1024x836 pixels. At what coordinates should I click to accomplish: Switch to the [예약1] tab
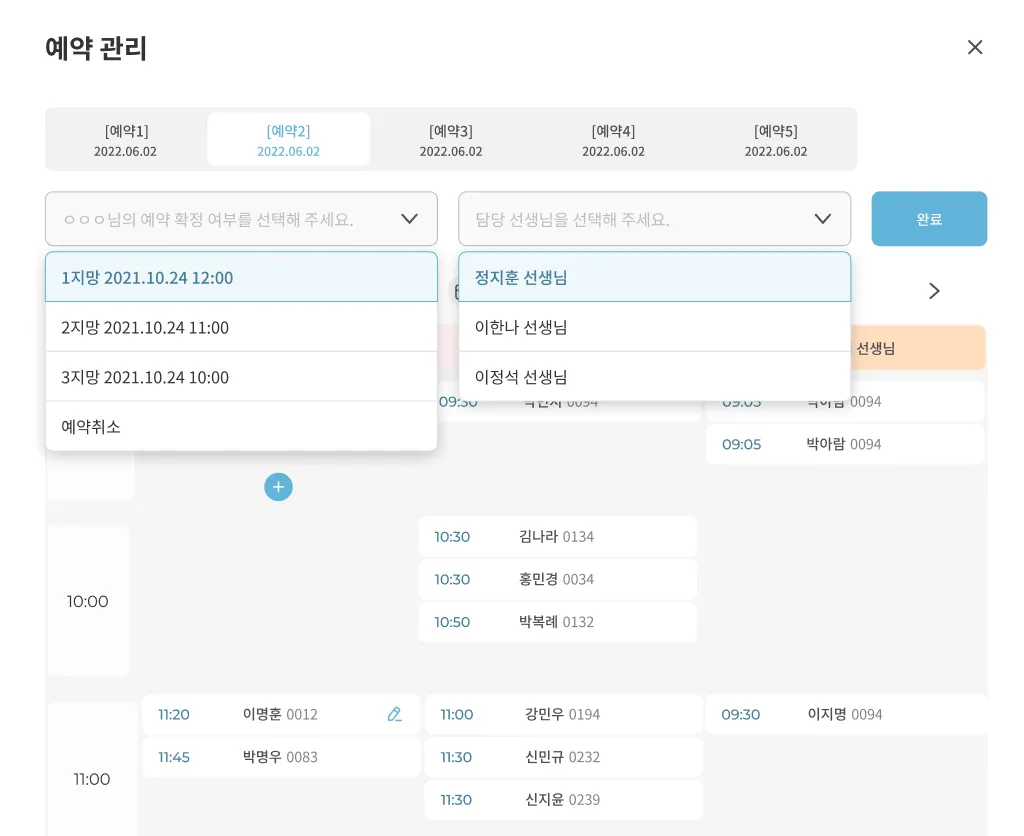126,140
